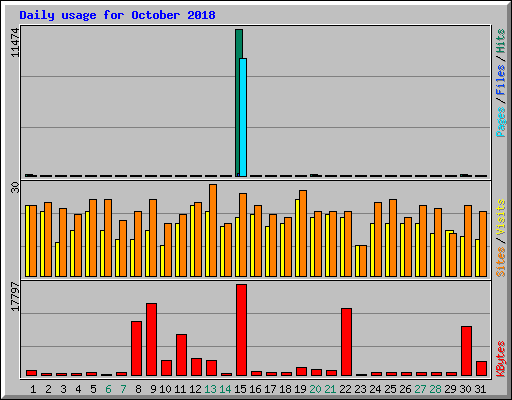Screen dimensions: 512x400
Task: Click the orange bar for day 15
Action: 243,235
